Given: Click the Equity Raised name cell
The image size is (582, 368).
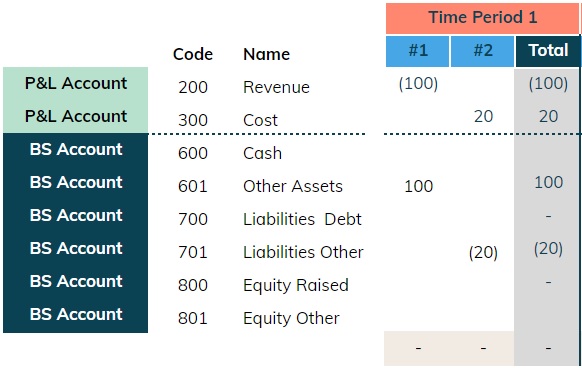Looking at the screenshot, I should (296, 286).
